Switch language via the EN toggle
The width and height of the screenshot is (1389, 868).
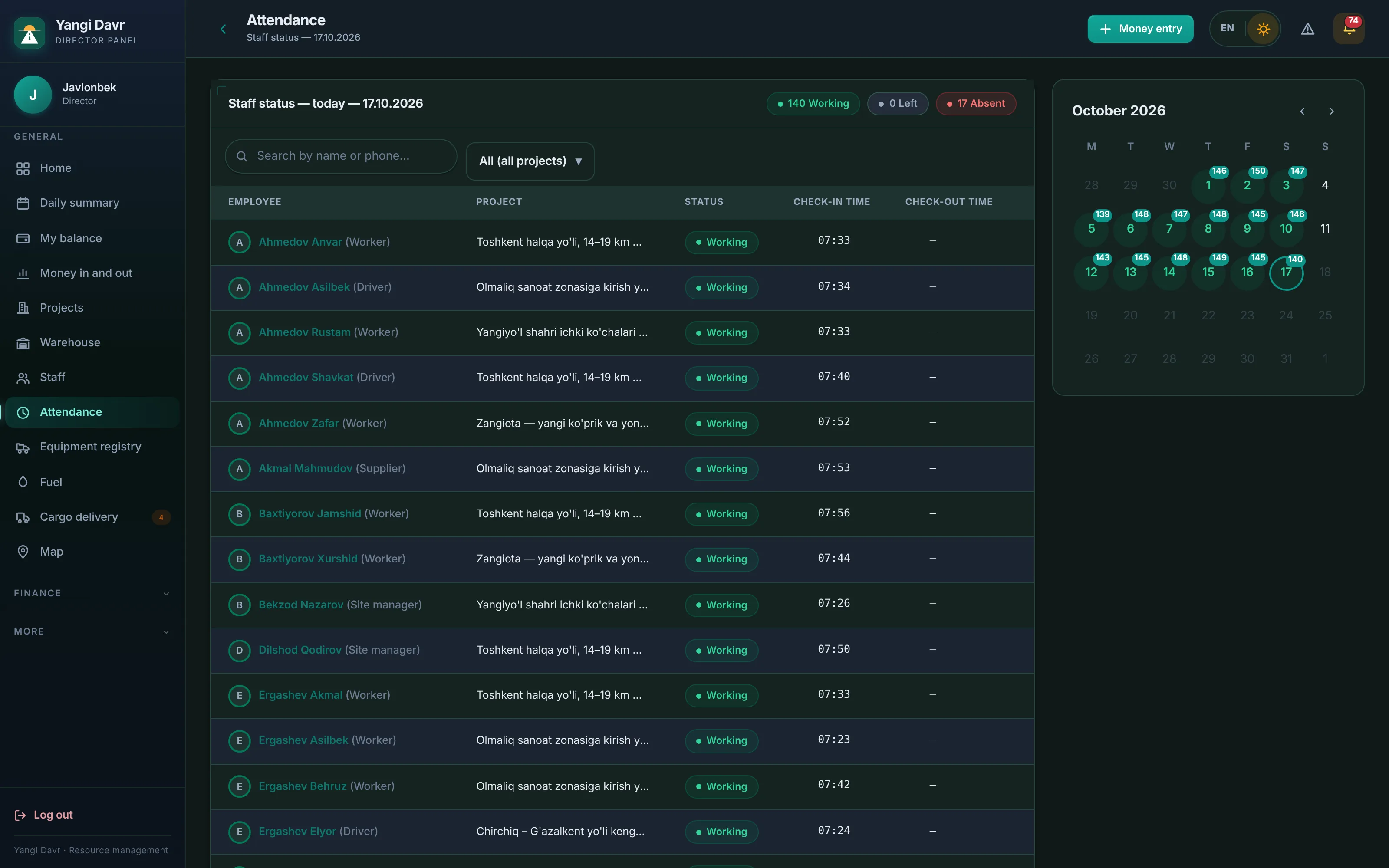coord(1227,28)
